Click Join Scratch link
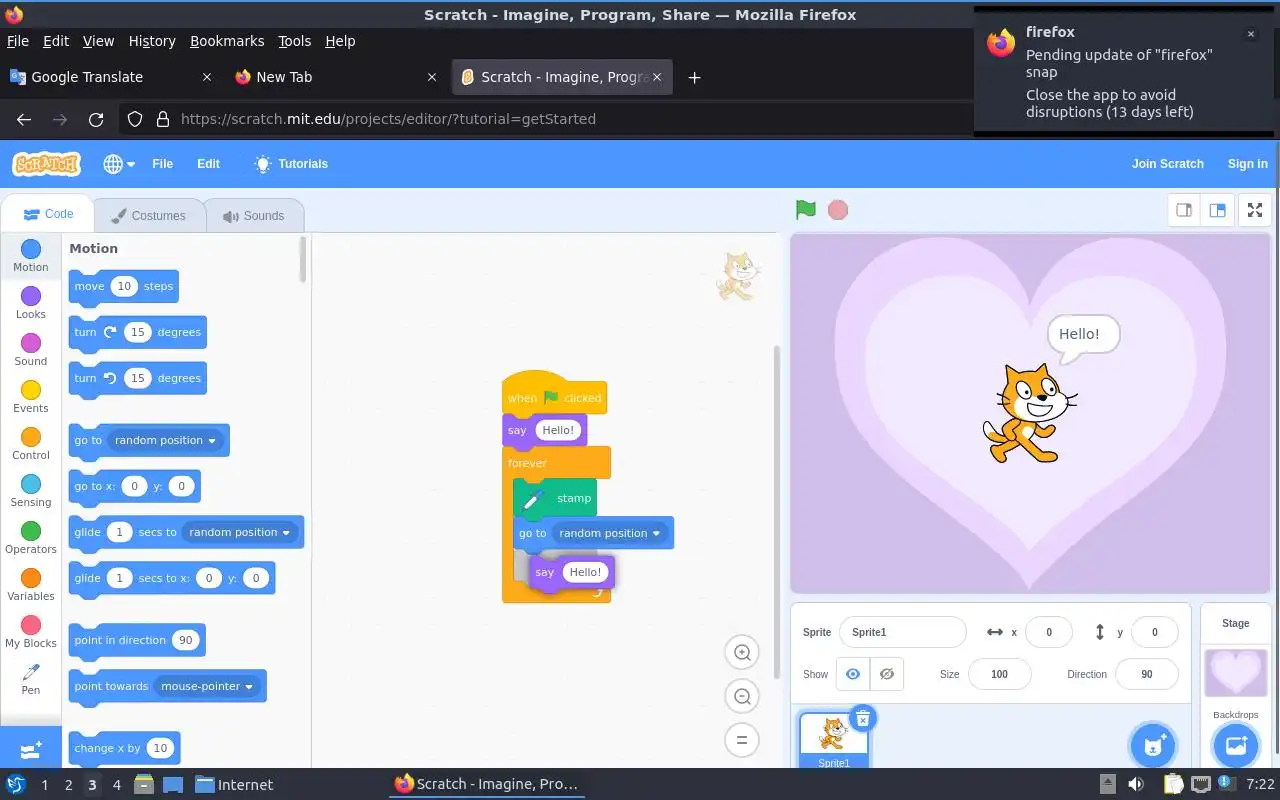Screen dimensions: 1280x800 (1167, 164)
